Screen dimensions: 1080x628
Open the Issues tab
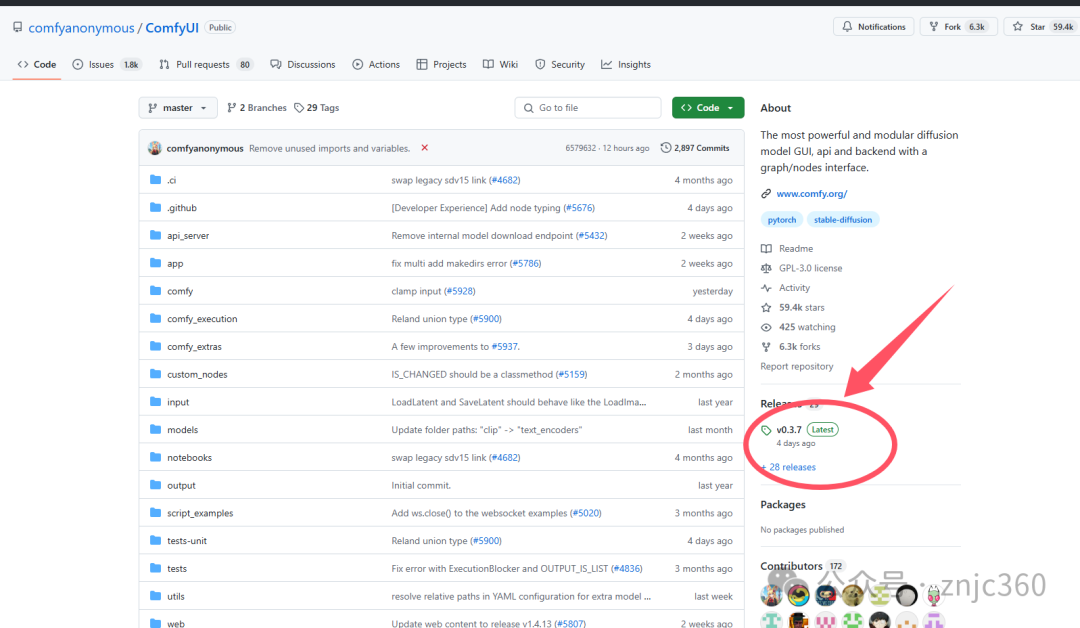106,64
